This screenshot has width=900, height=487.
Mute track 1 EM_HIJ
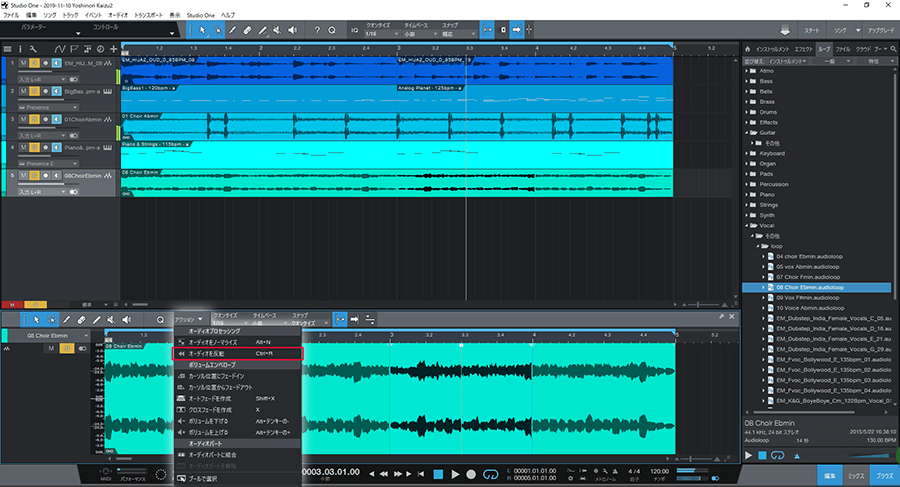click(x=22, y=62)
